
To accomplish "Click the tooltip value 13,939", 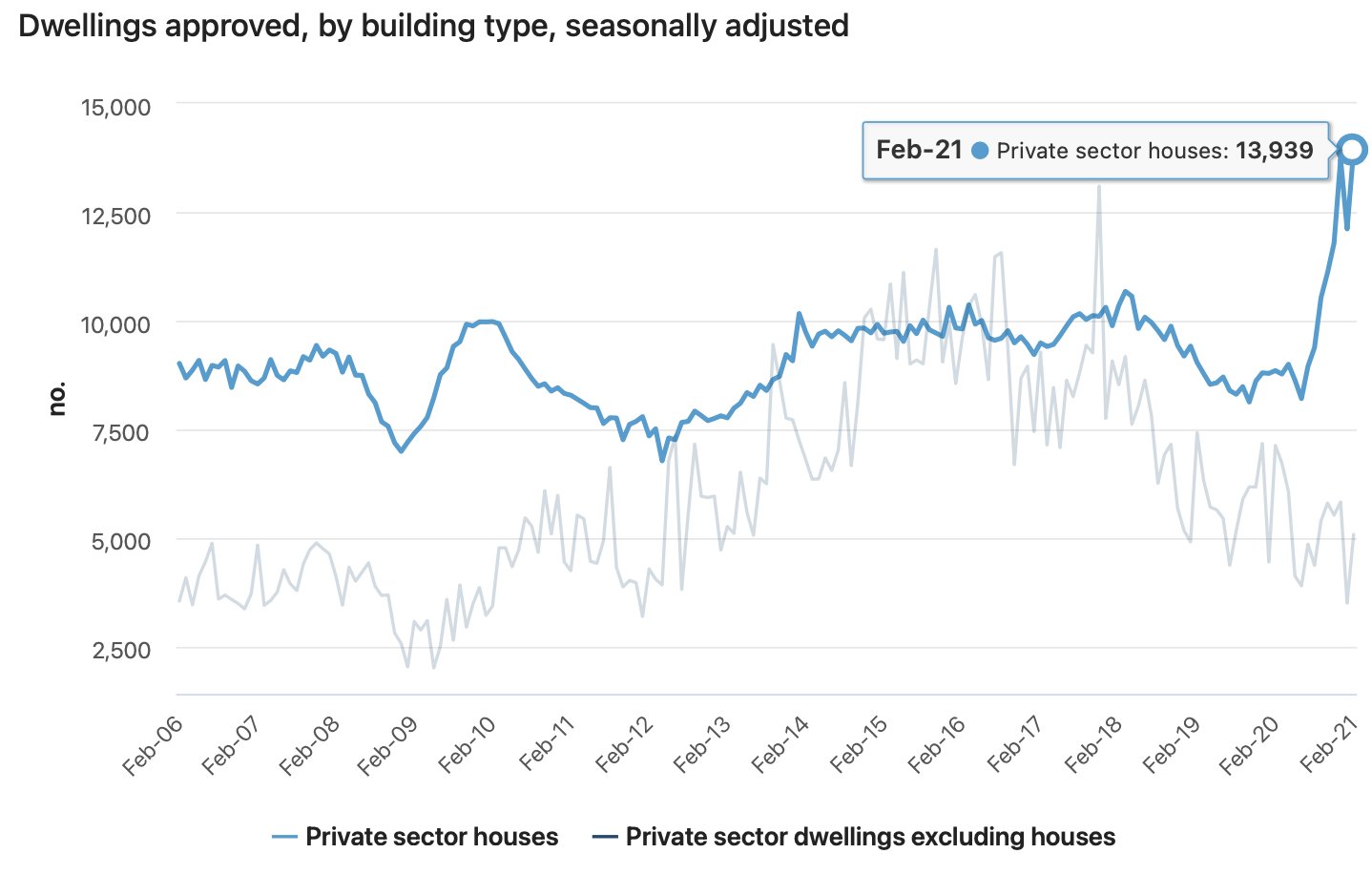I will (x=1274, y=151).
